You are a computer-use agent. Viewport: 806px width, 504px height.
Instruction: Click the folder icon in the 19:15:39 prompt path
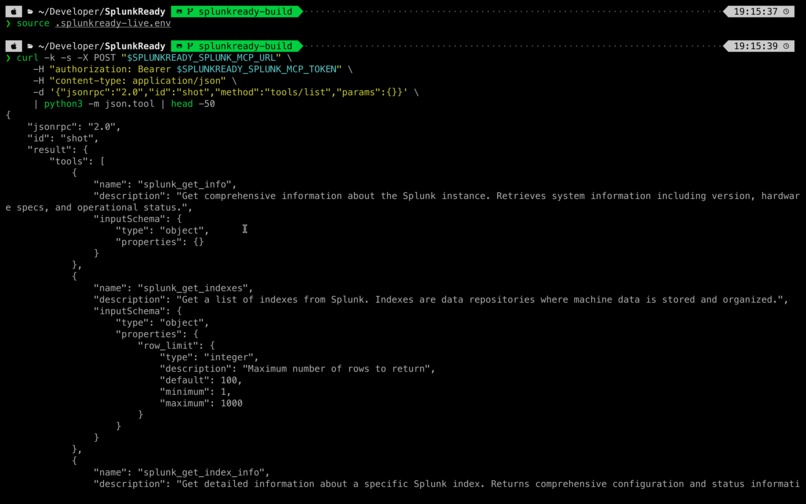click(30, 46)
